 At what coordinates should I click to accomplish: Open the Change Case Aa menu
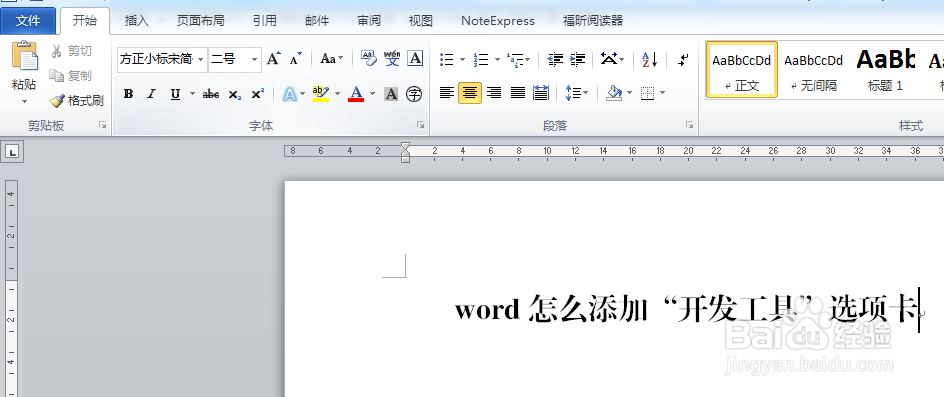[x=331, y=58]
